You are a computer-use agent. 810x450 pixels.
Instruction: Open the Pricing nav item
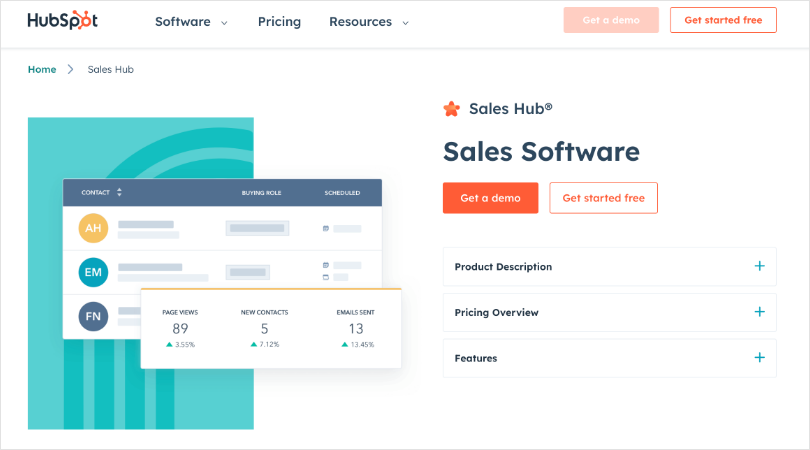[279, 22]
